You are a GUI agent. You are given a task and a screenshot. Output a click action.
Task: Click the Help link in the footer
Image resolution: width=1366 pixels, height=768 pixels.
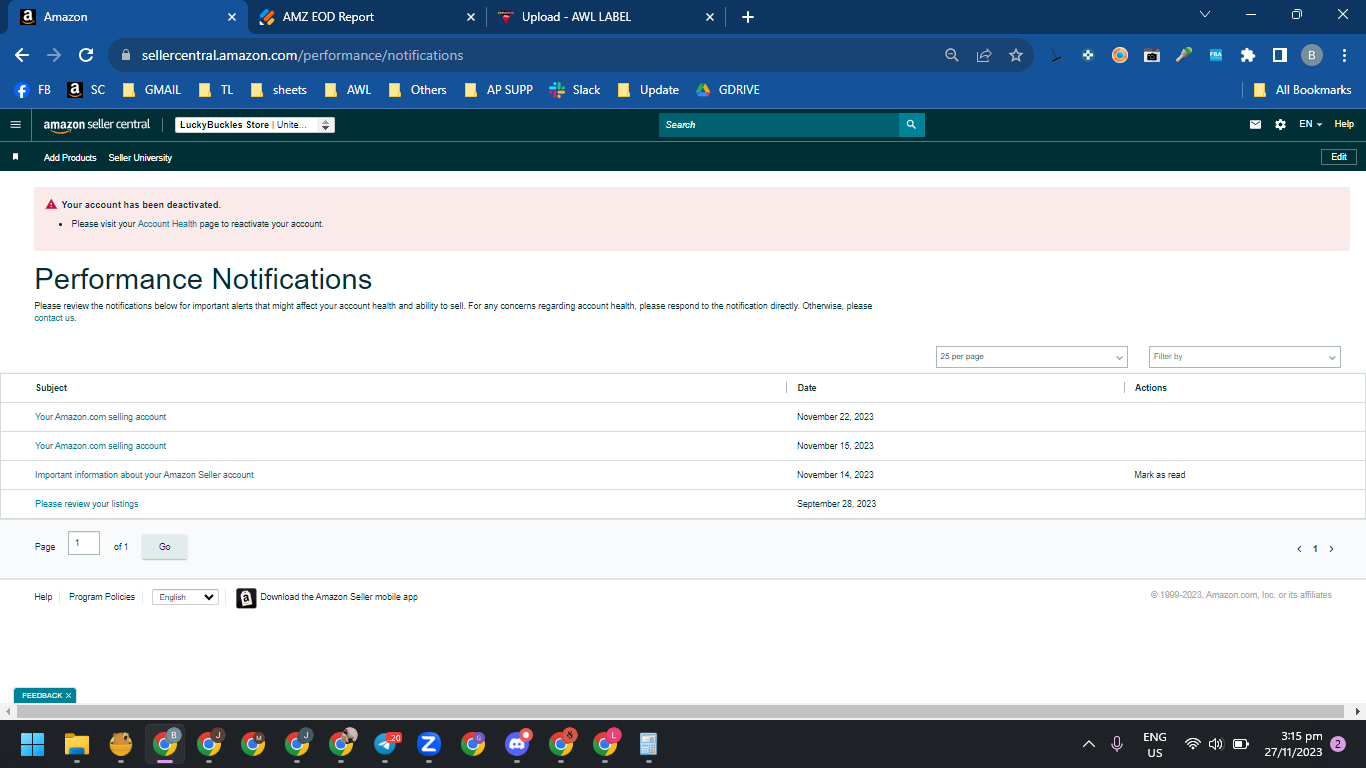(x=43, y=597)
